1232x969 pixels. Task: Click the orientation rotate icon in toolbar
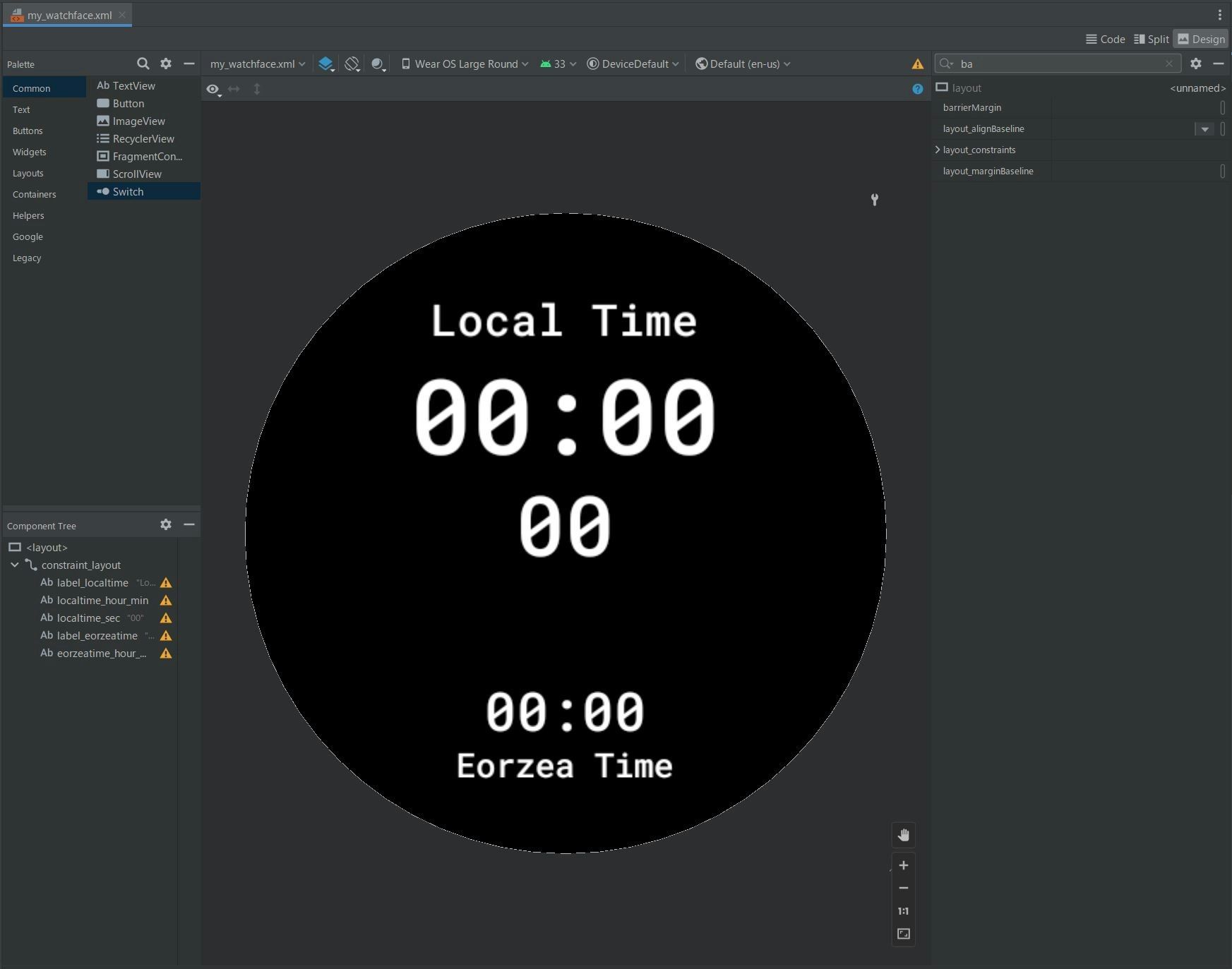coord(352,64)
